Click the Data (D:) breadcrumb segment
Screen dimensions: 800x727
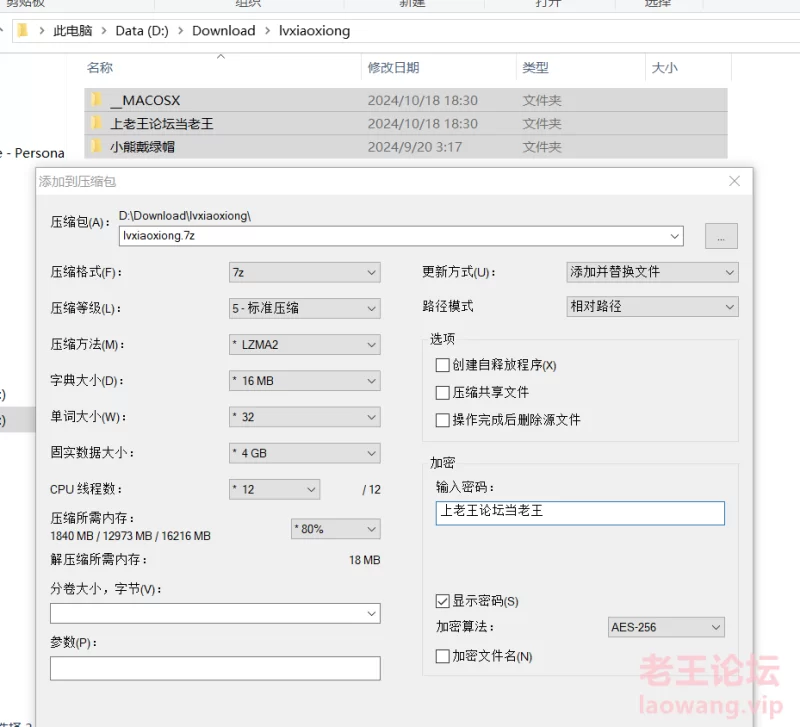[141, 30]
